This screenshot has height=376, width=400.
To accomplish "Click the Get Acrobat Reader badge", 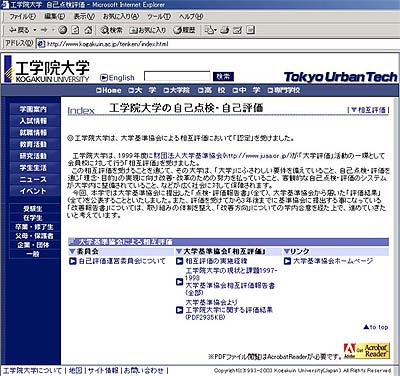I will point(367,351).
